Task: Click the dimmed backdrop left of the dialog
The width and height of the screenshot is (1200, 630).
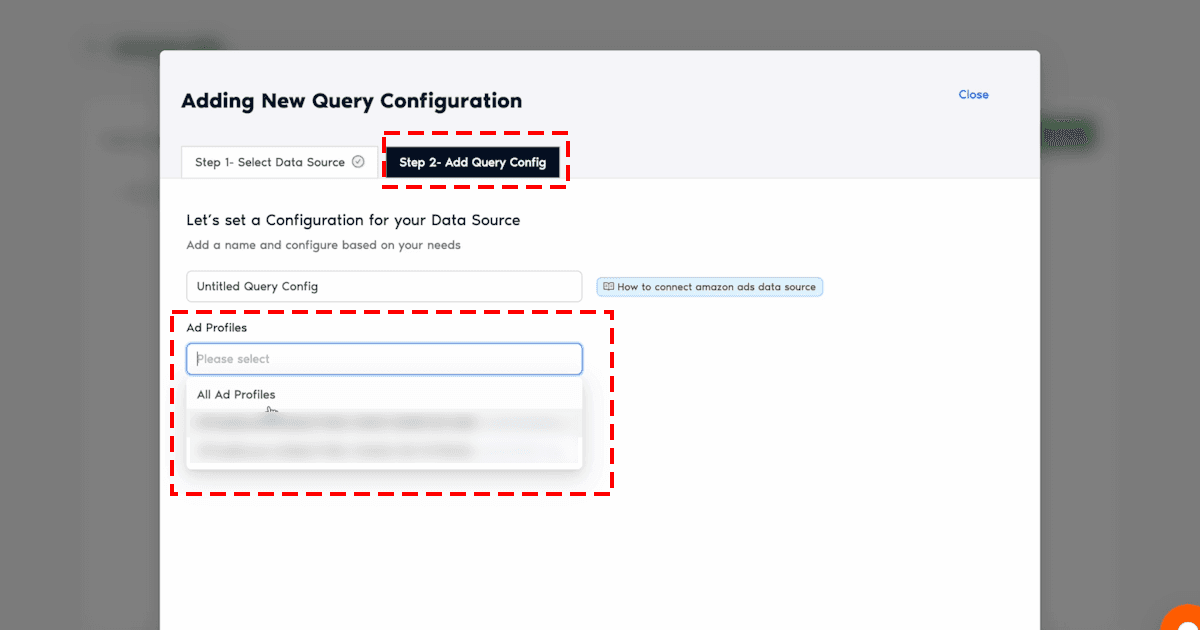Action: click(80, 350)
